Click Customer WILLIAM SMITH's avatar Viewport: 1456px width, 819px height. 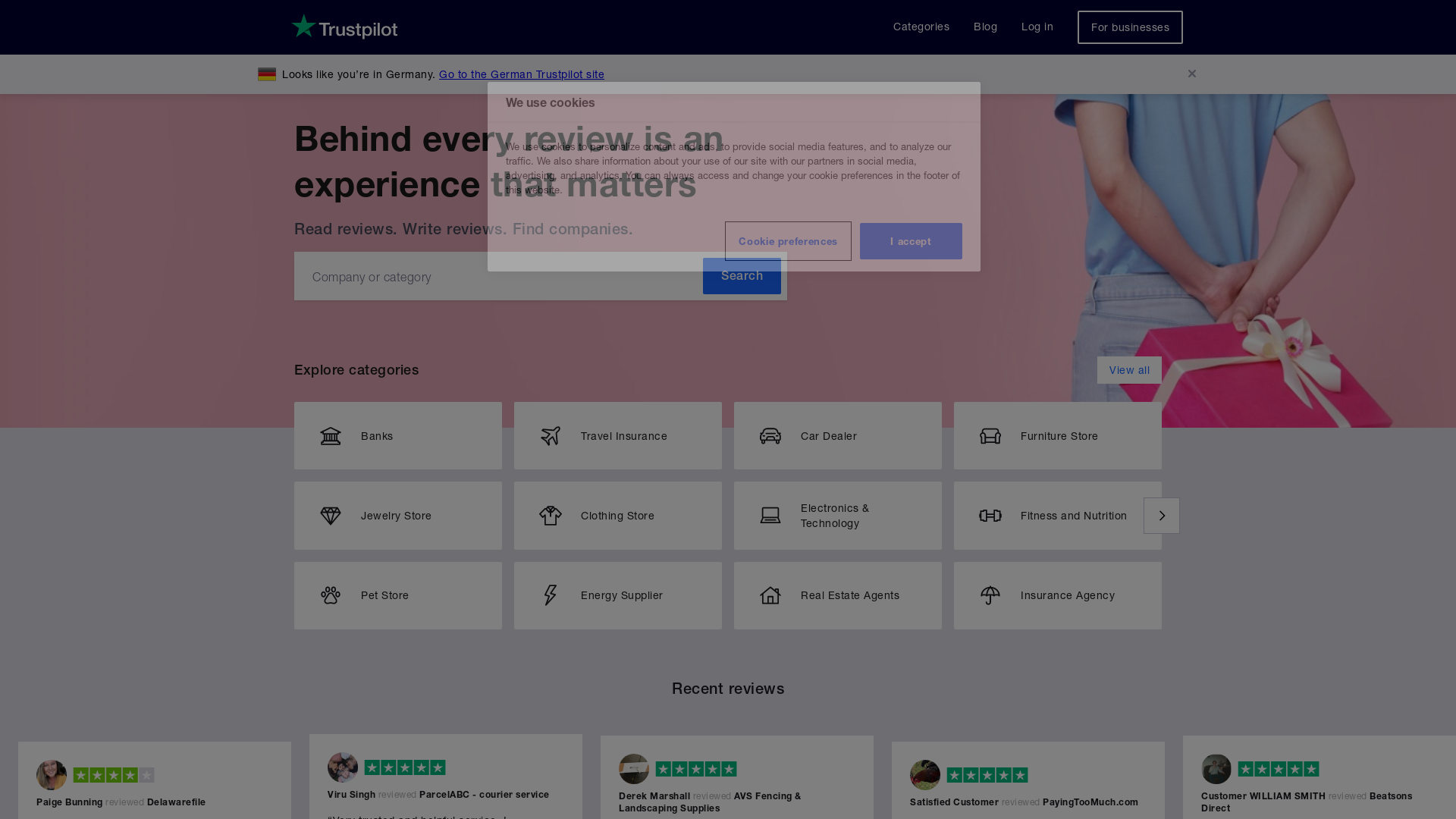tap(1216, 769)
